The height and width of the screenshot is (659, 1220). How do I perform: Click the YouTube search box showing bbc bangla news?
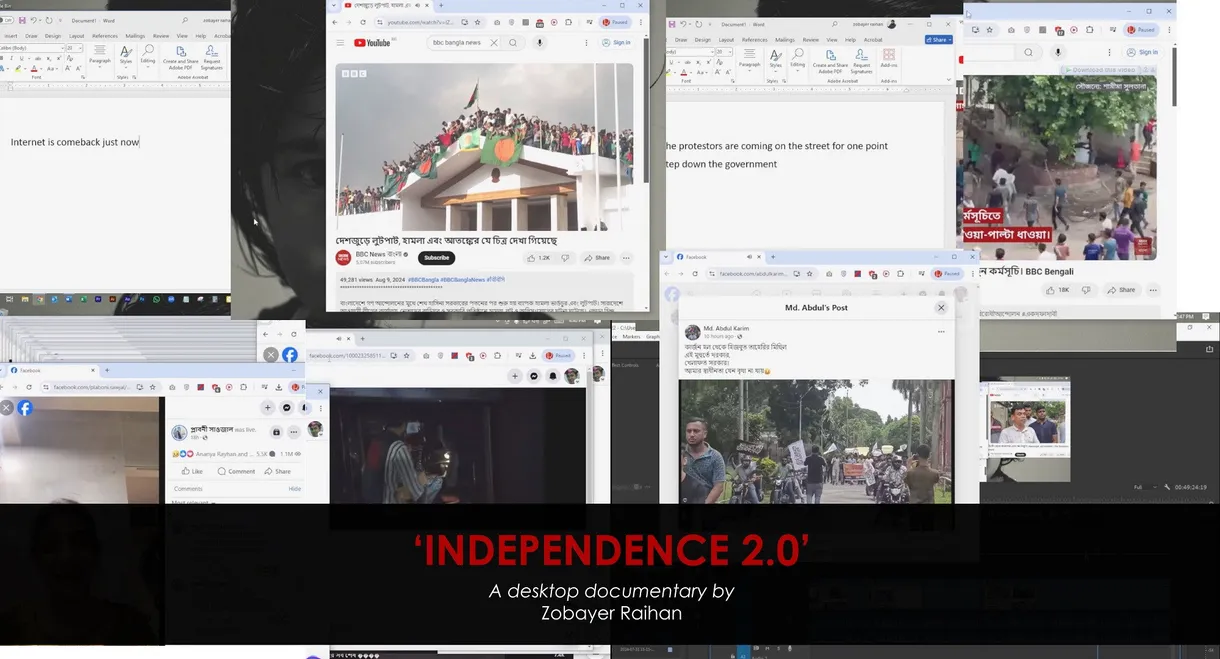(x=455, y=42)
